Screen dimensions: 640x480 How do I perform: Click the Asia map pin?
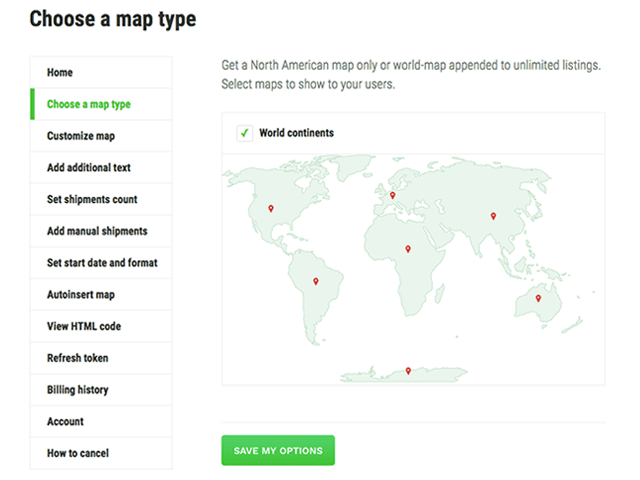click(x=492, y=215)
